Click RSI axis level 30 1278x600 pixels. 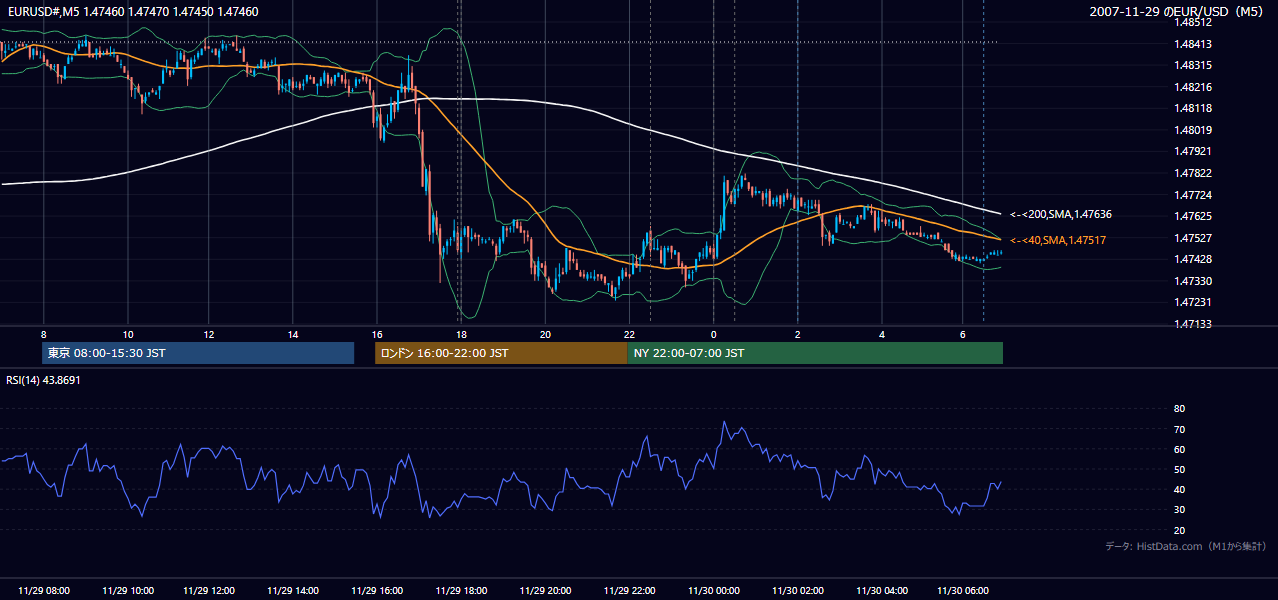[1180, 510]
